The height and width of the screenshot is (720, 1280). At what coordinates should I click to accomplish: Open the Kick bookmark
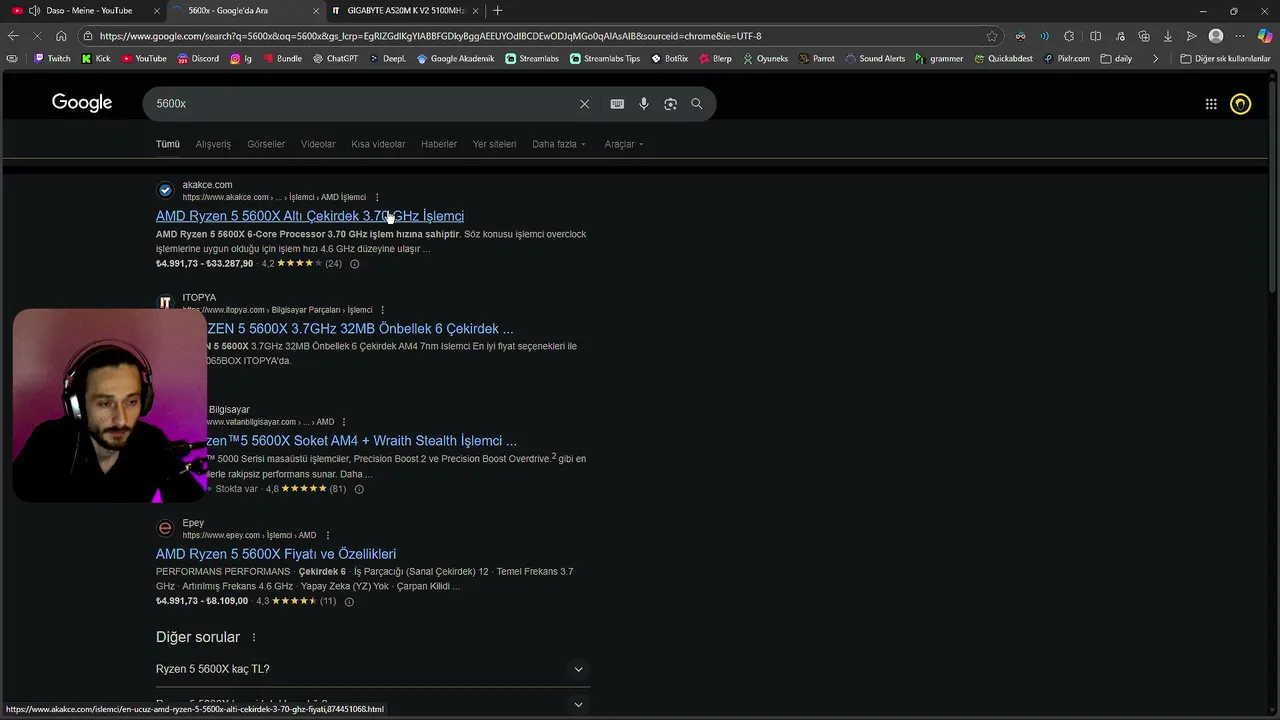coord(96,59)
